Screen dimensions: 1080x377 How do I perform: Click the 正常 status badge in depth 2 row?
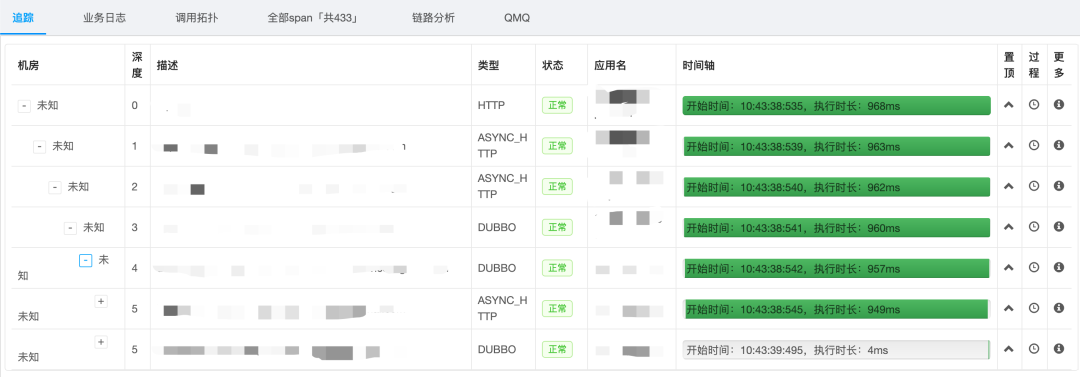(557, 187)
